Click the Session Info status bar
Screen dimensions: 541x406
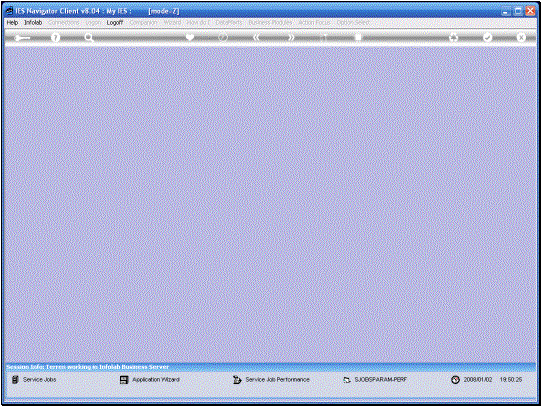pos(270,367)
